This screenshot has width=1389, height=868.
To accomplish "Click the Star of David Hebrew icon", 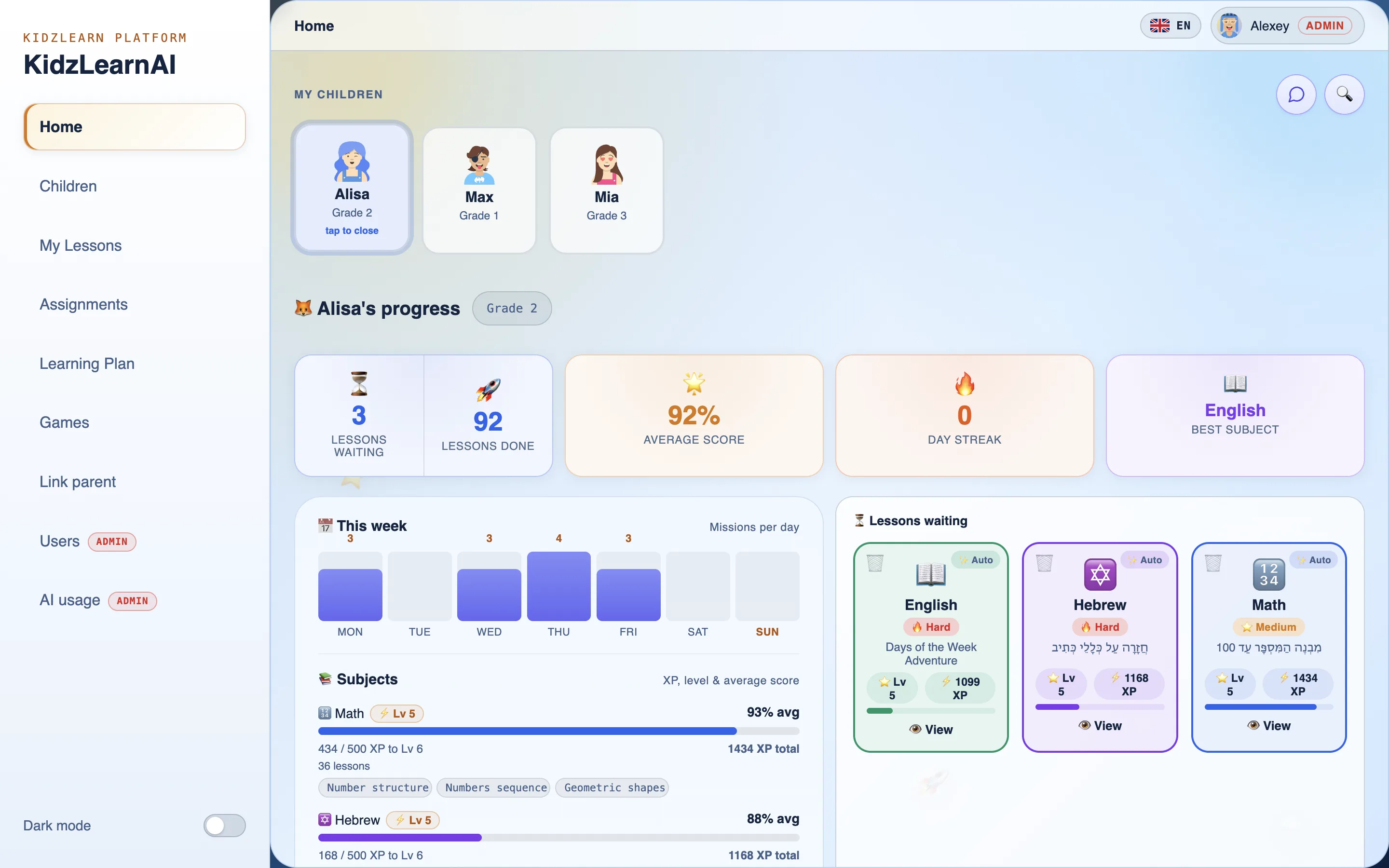I will tap(1100, 574).
